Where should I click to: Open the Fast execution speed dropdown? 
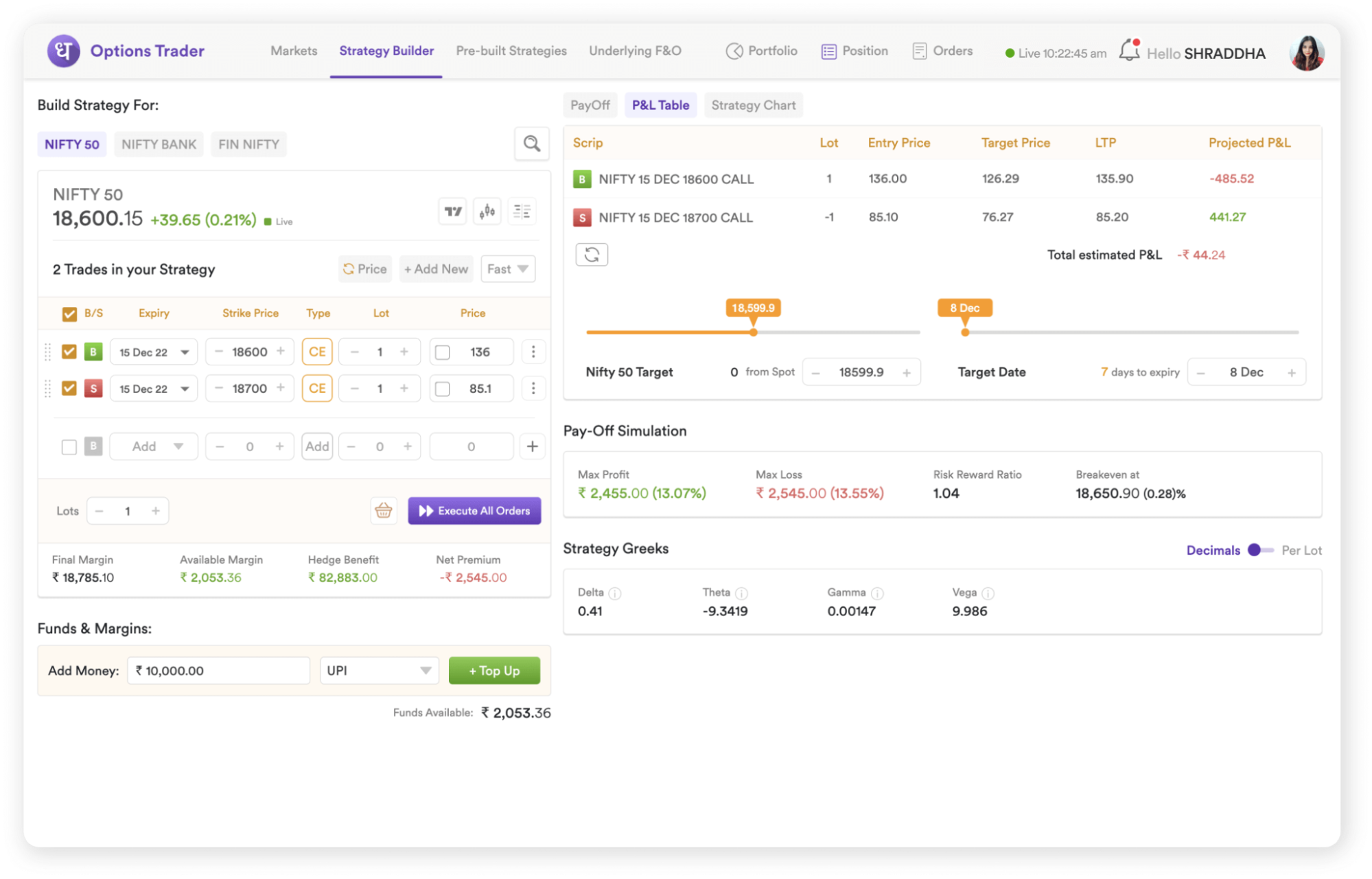coord(507,269)
